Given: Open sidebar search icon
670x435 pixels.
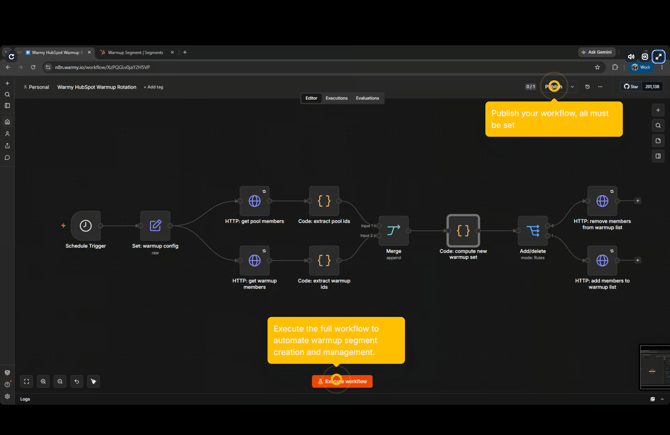Looking at the screenshot, I should point(7,94).
